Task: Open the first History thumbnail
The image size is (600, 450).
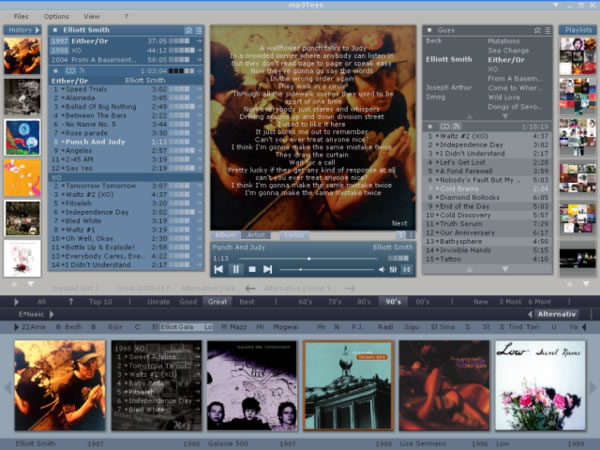Action: (x=22, y=56)
